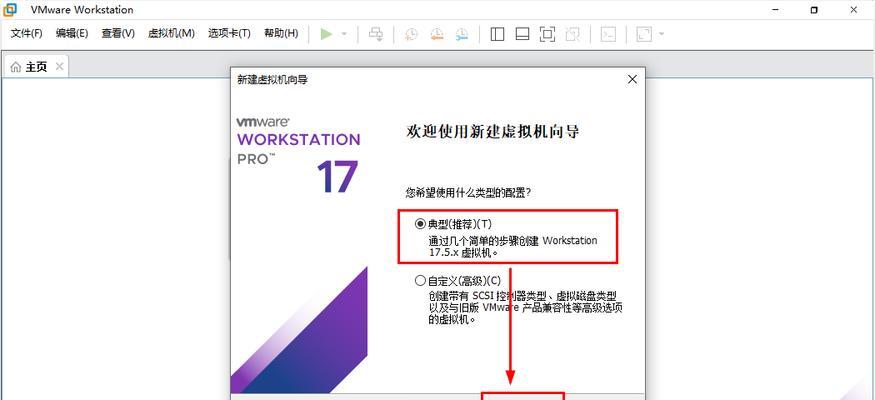Click the revert to snapshot icon

[x=436, y=34]
